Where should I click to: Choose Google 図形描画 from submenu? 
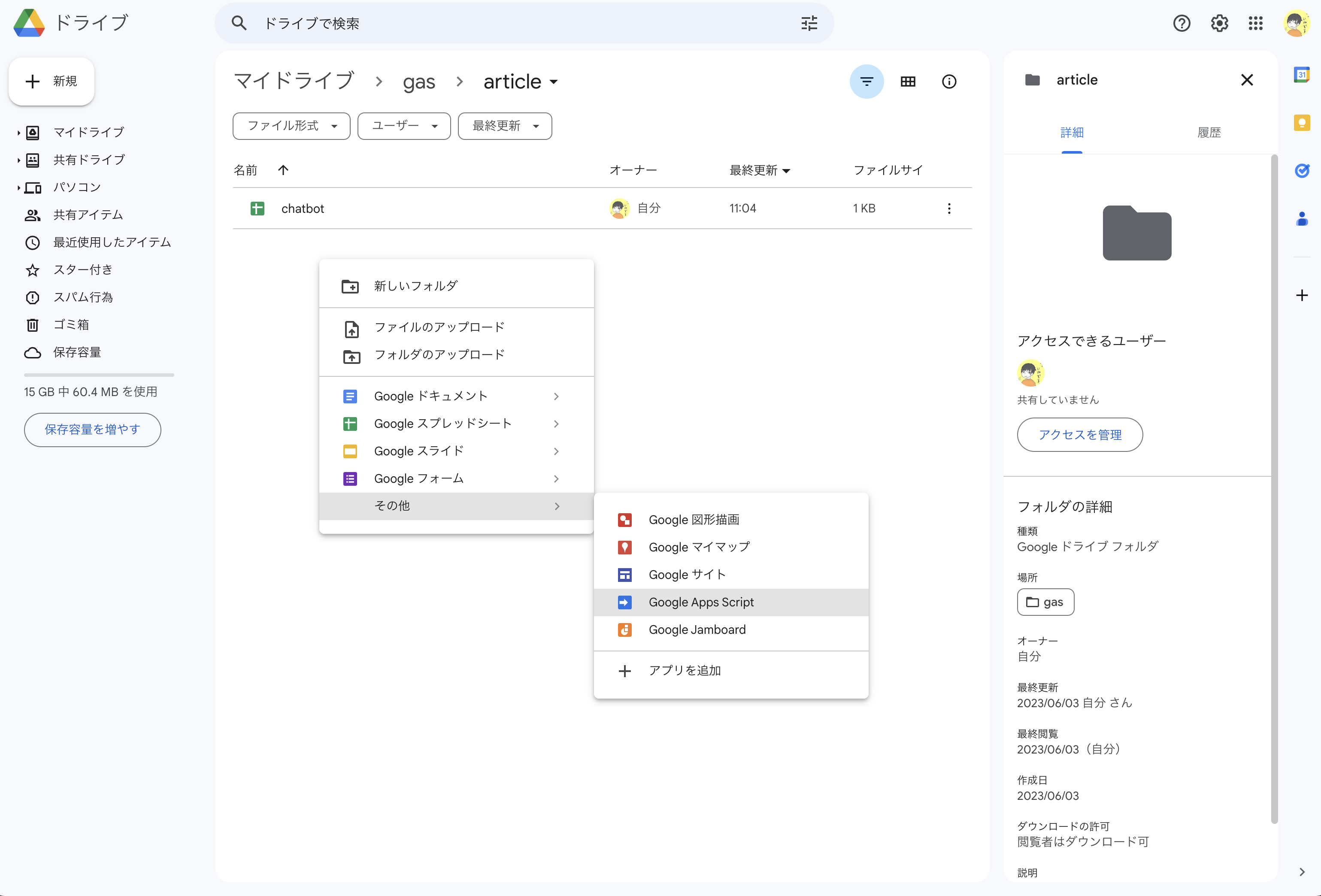(x=731, y=520)
